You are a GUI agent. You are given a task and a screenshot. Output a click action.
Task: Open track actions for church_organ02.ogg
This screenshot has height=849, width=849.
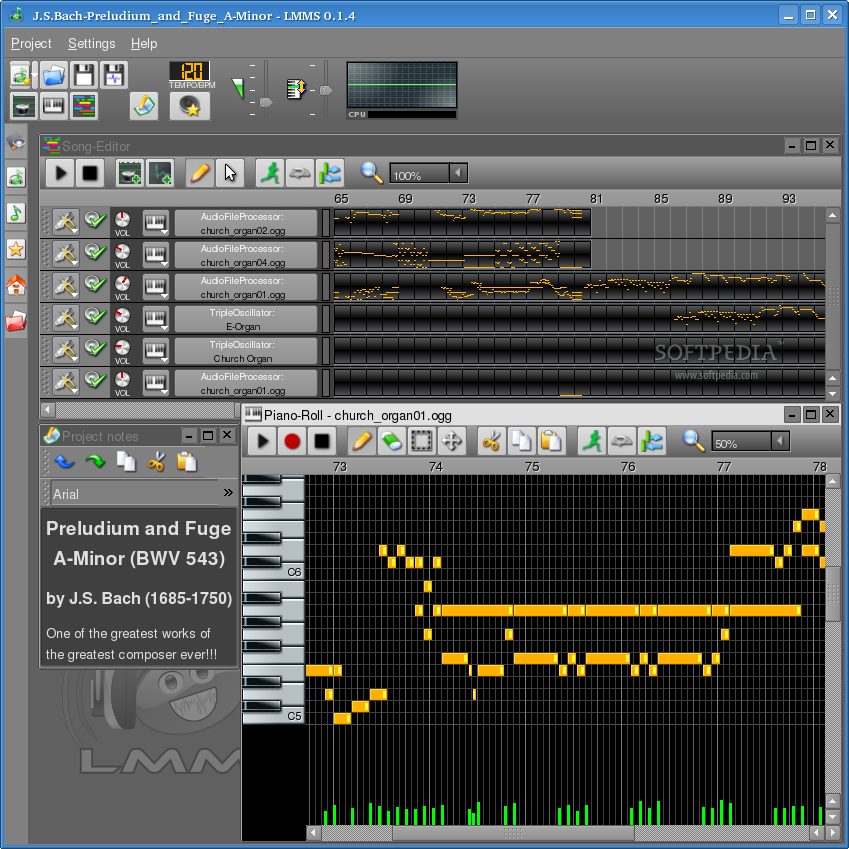66,222
